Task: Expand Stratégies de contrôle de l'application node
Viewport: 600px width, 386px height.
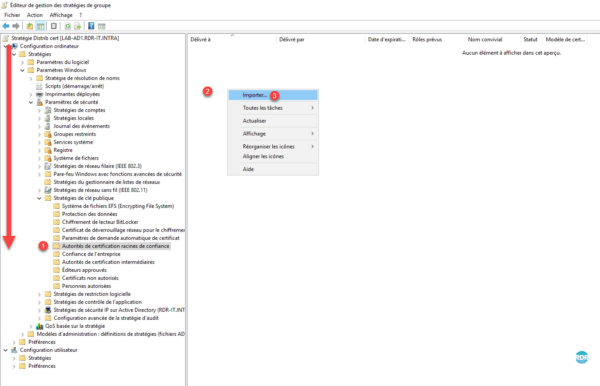Action: [39, 302]
